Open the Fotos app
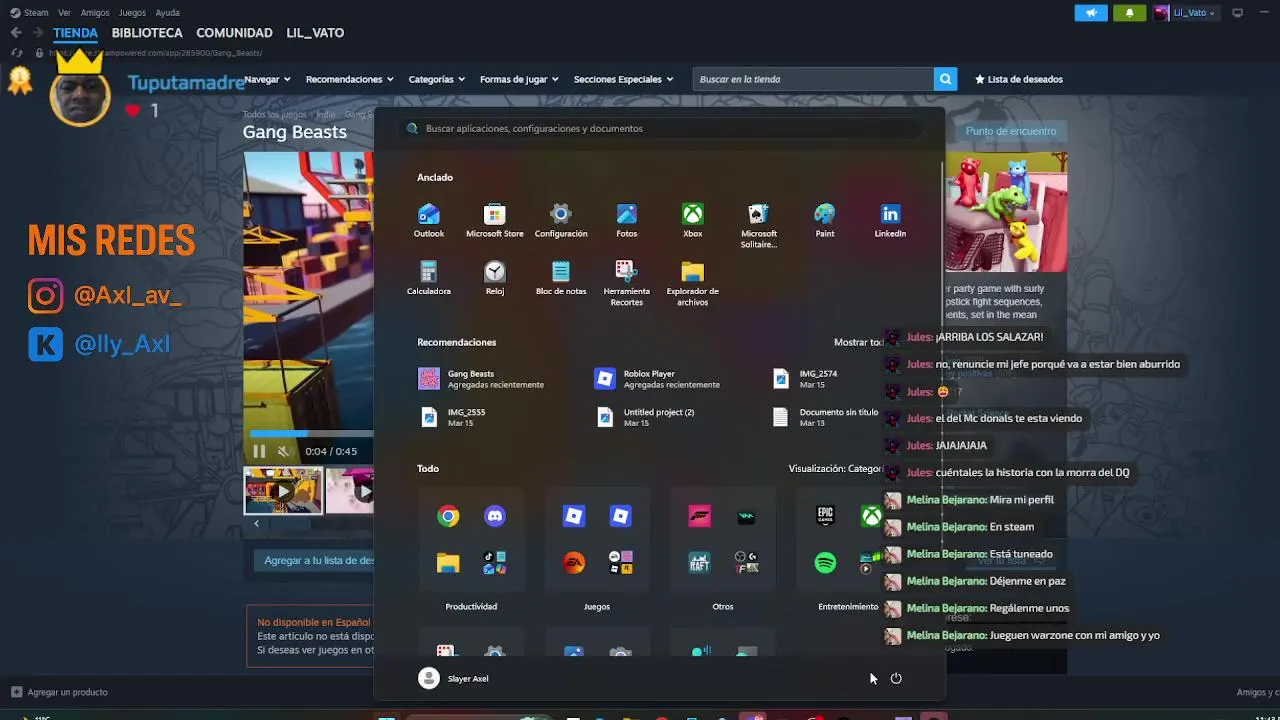 627,221
